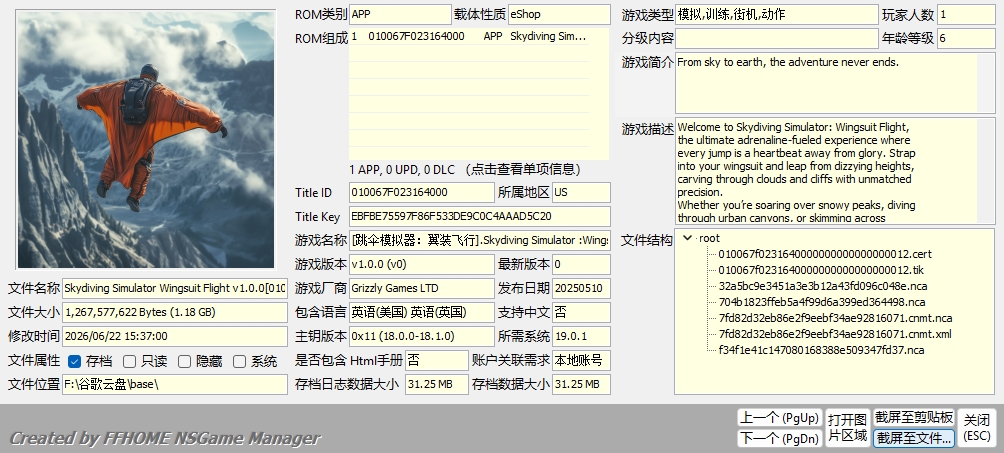This screenshot has height=453, width=1004.
Task: Click the 文件大小 1,267,577,622 Bytes field
Action: (x=175, y=312)
